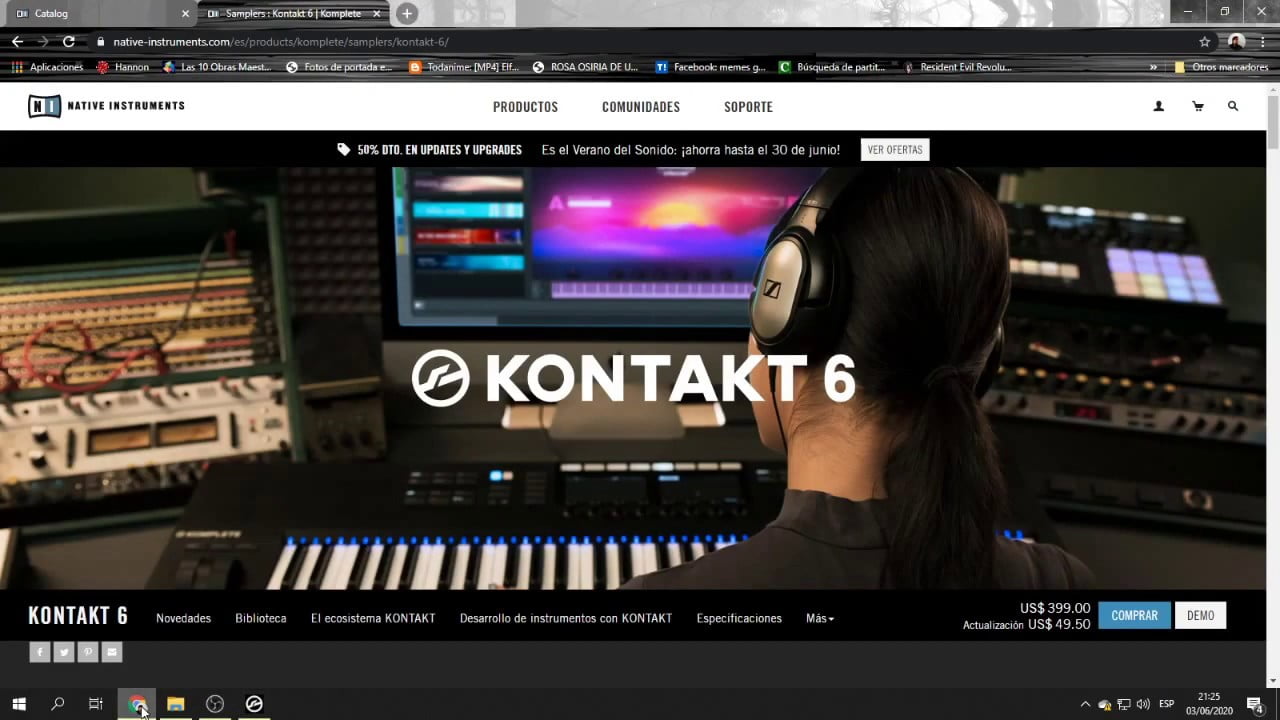This screenshot has width=1280, height=720.
Task: Open El ecosistema KONTAKT section
Action: tap(373, 618)
